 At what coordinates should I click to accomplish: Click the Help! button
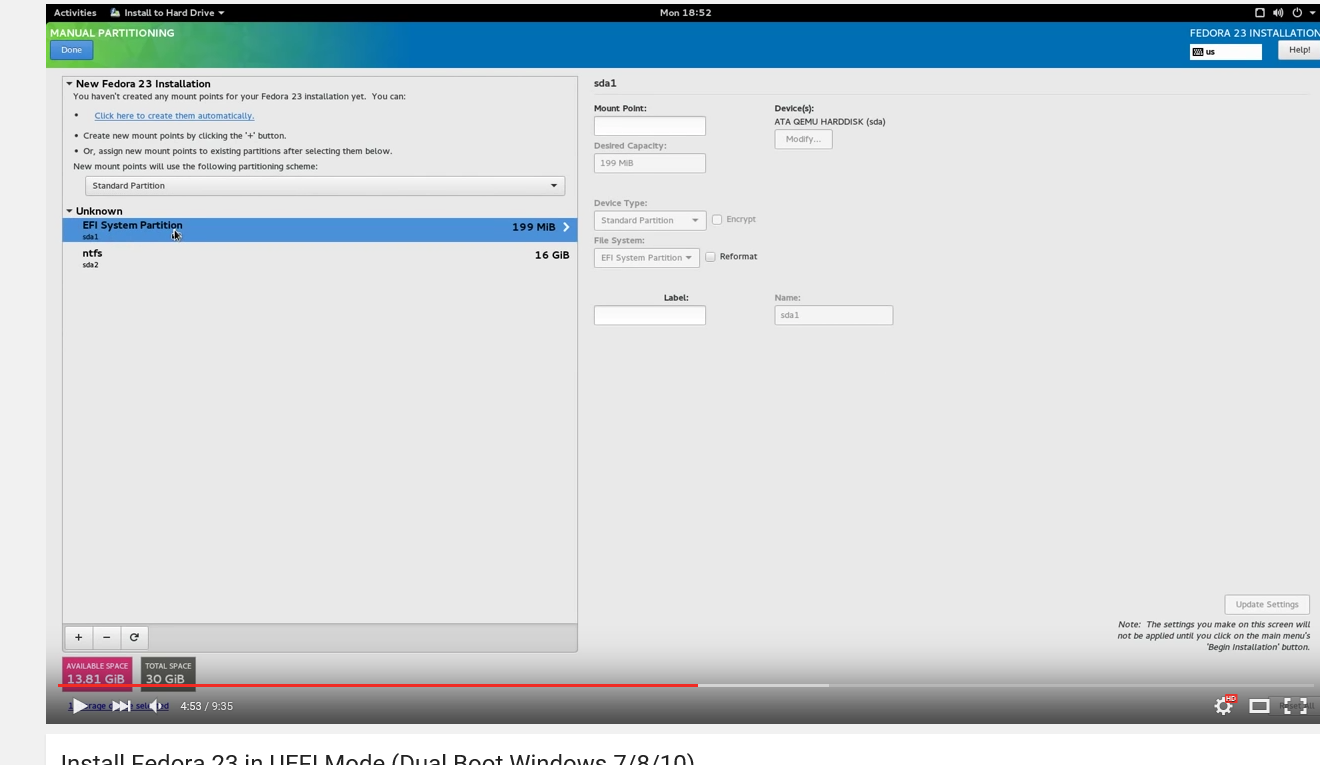[x=1299, y=50]
